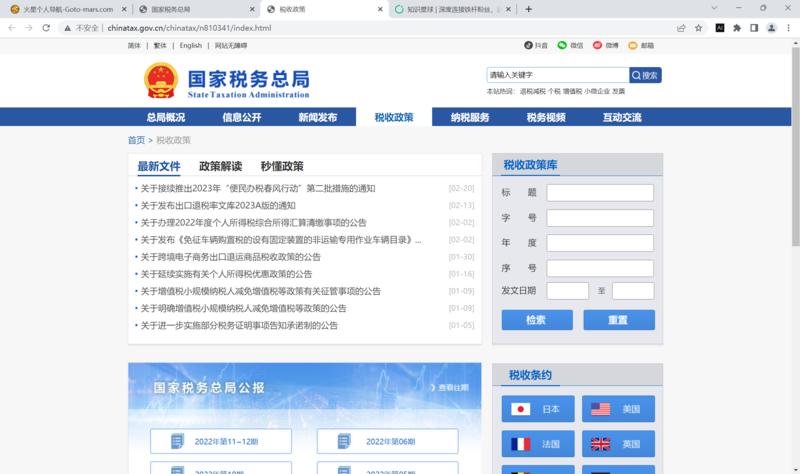Open the extensions puzzle icon
The image size is (800, 474).
tap(737, 28)
